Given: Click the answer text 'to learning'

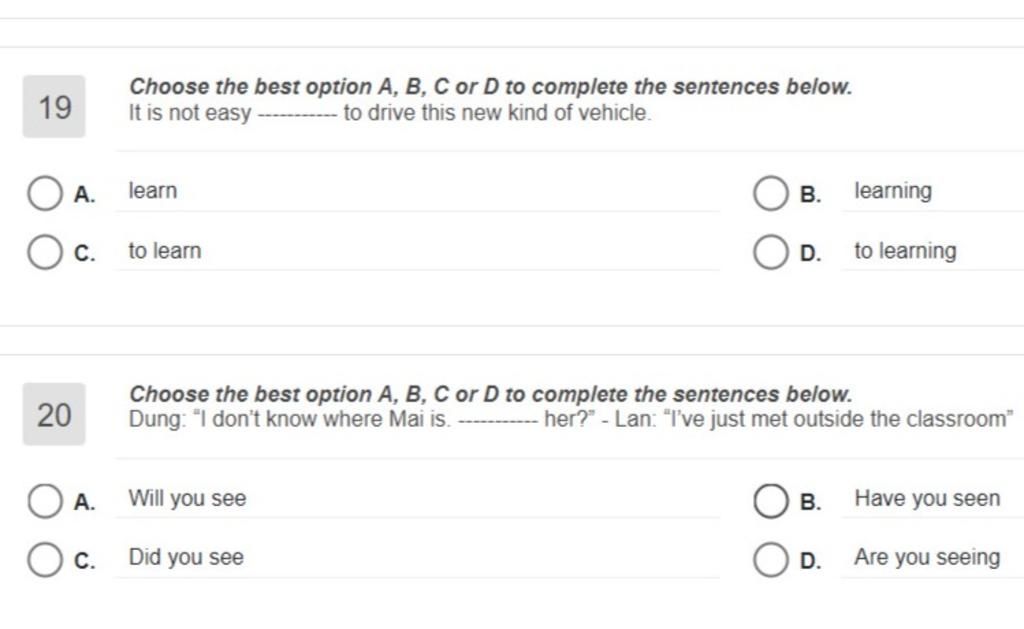Looking at the screenshot, I should [x=905, y=251].
